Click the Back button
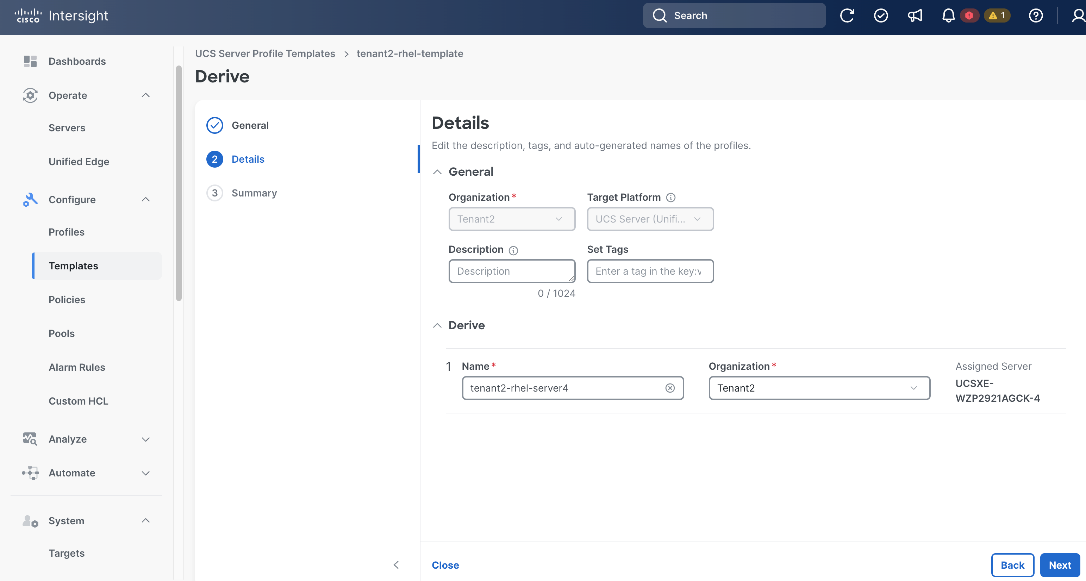Viewport: 1086px width, 581px height. [x=1013, y=565]
